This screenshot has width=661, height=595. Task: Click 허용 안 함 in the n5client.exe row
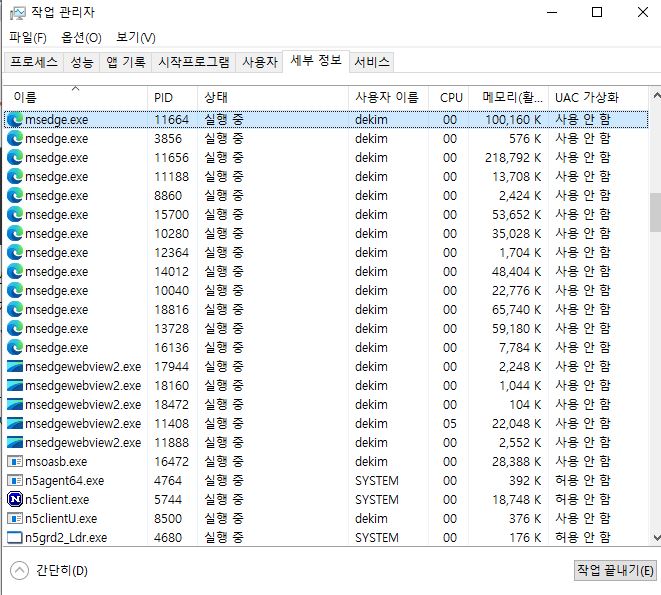pos(583,500)
